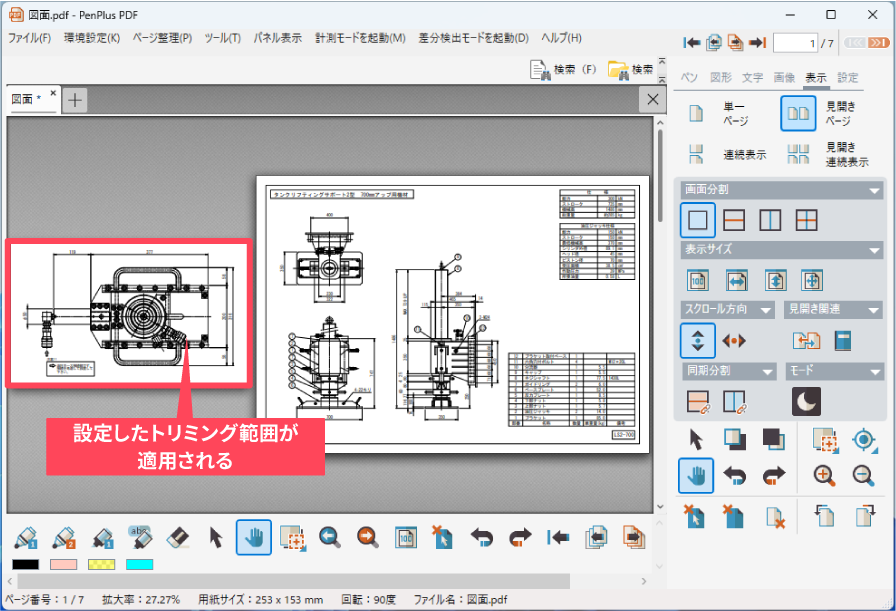
Task: Select 単一ページ single page view
Action: 698,114
